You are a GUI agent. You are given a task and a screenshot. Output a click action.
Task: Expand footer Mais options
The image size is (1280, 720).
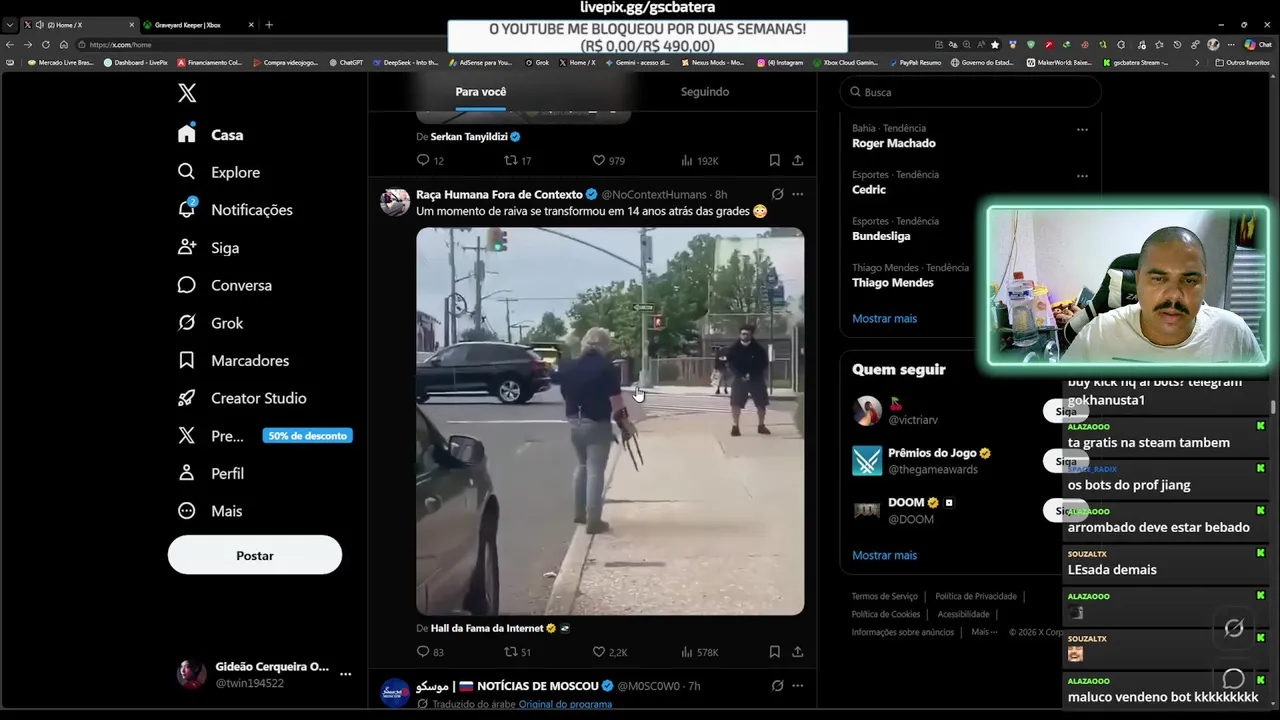[x=984, y=632]
